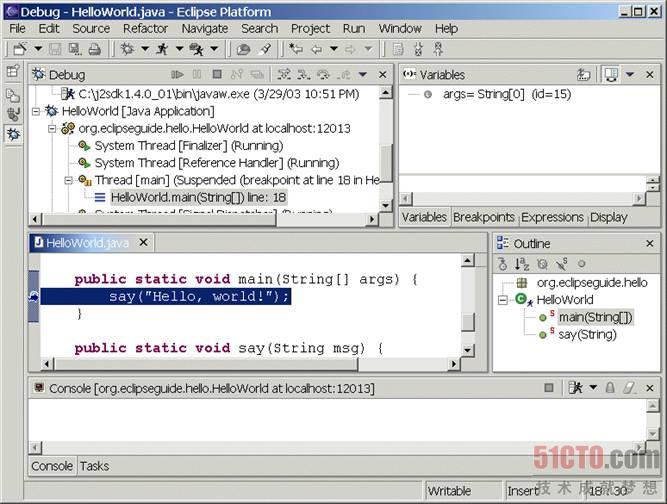Click the Open Perspective icon on left bar
This screenshot has height=504, width=667.
click(x=13, y=71)
